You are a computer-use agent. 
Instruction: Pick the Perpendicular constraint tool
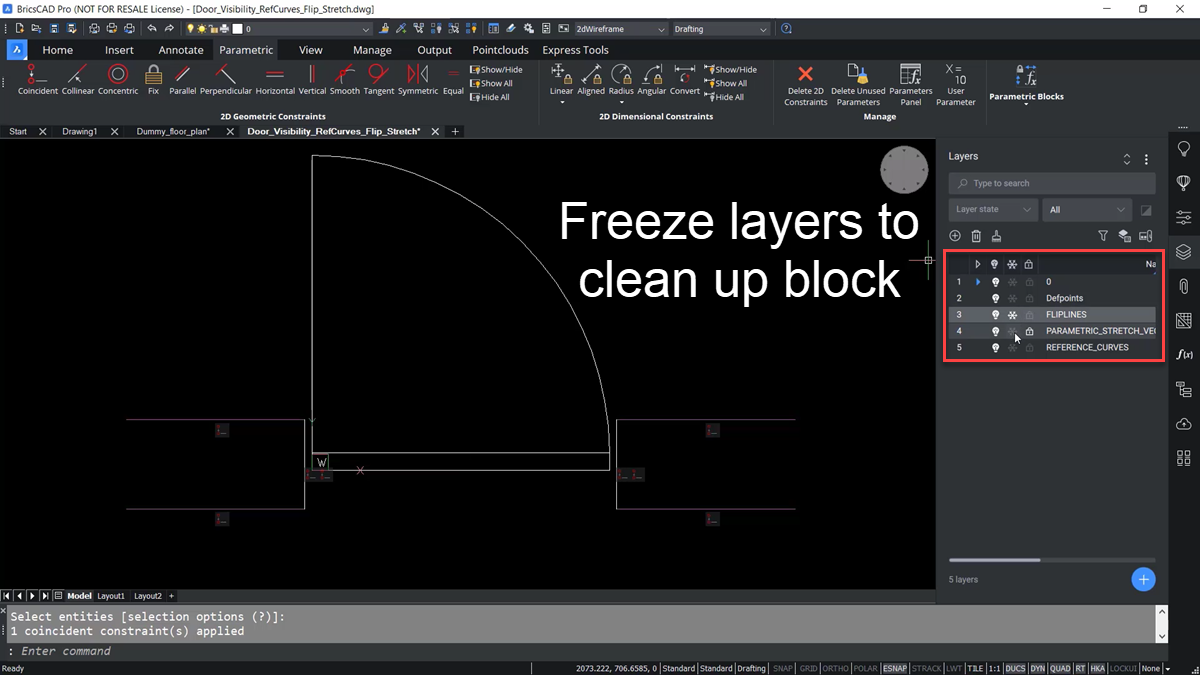(x=226, y=79)
